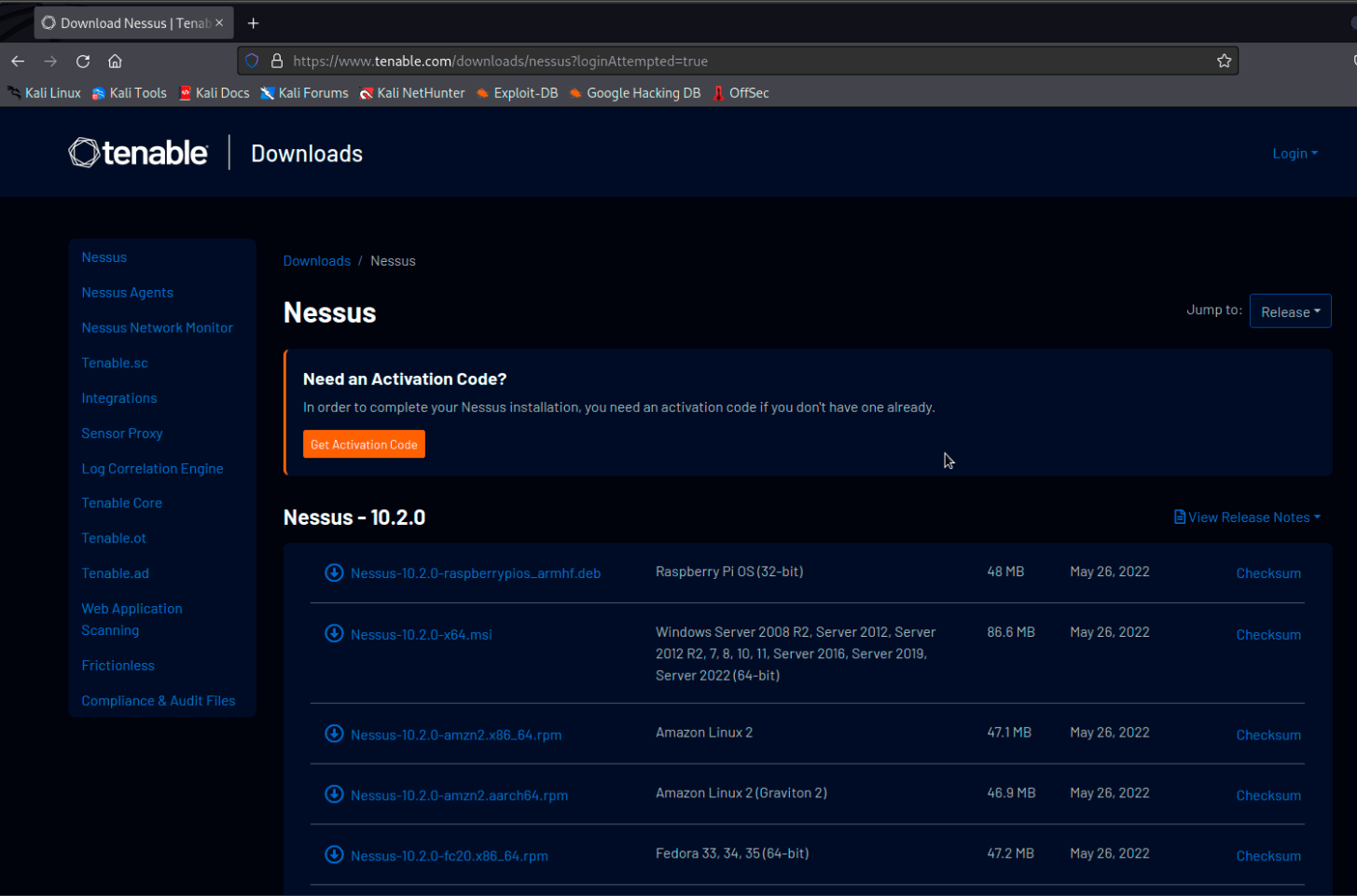
Task: Open Kali Forums bookmark
Action: tap(304, 93)
